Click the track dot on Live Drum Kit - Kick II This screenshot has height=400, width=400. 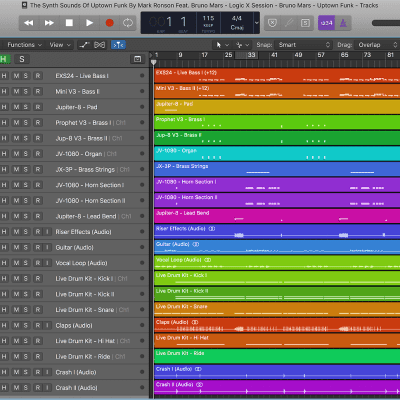click(x=142, y=294)
